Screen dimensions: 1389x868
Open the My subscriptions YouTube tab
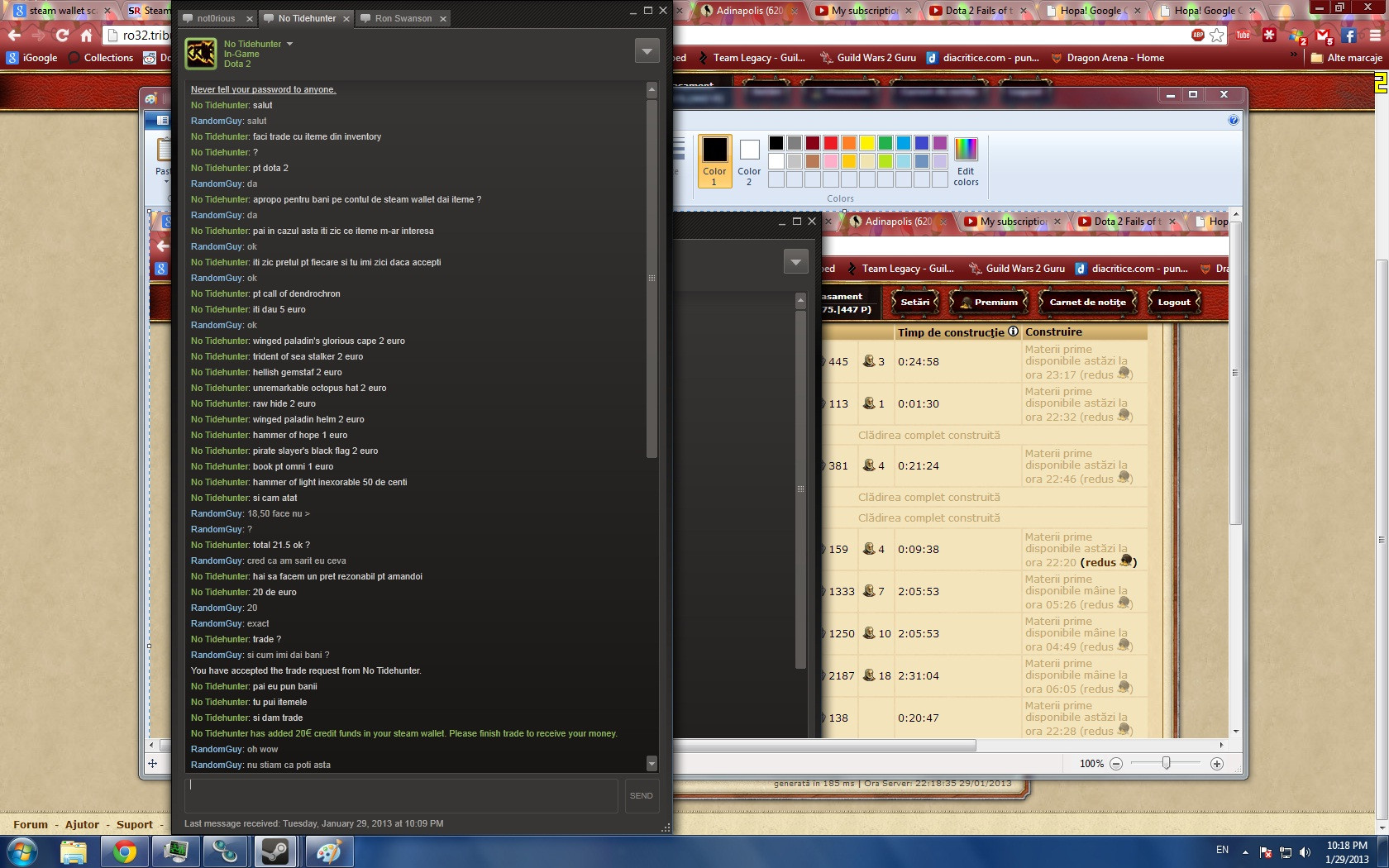tap(862, 11)
